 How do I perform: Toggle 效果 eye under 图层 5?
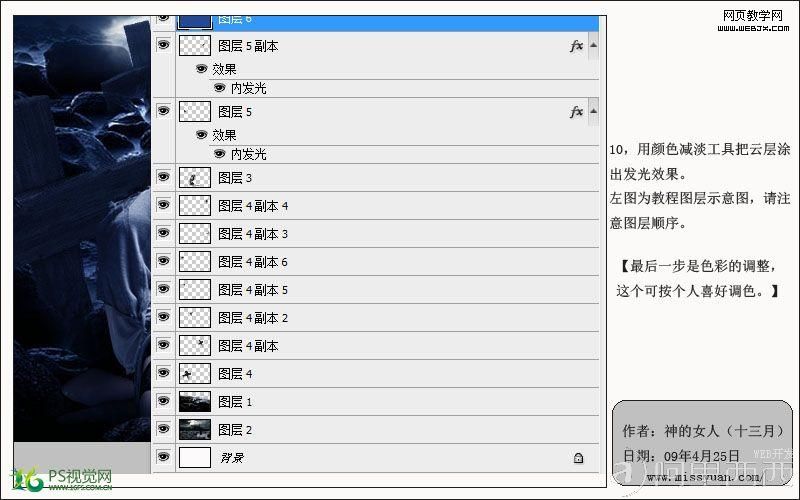coord(202,135)
